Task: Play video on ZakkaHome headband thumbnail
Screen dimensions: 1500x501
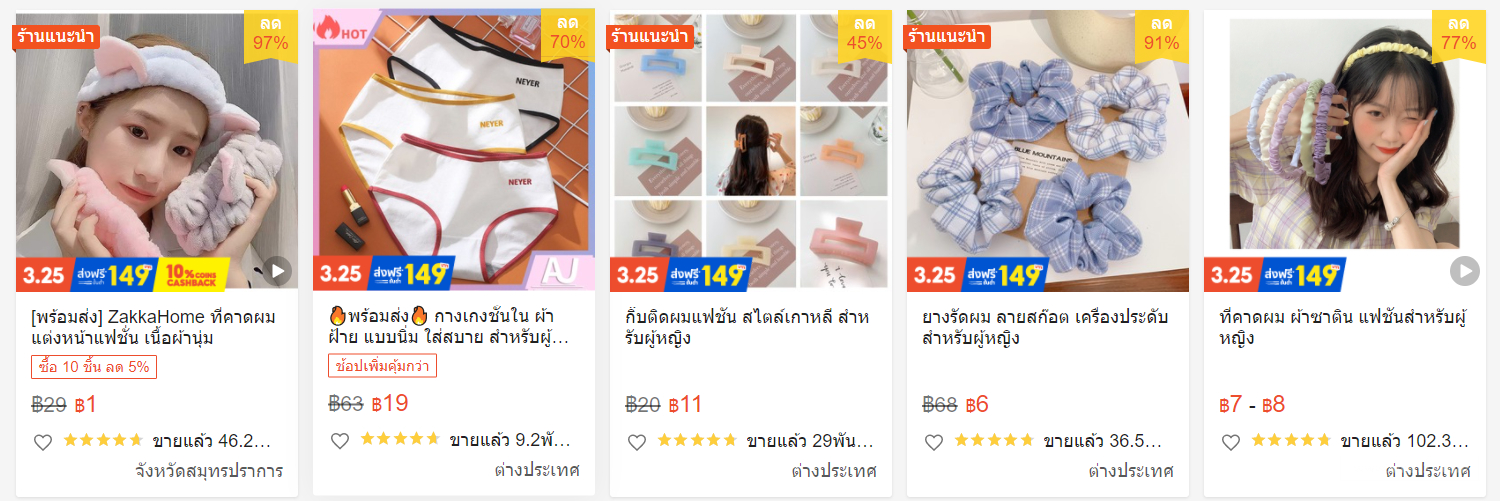Action: point(277,270)
